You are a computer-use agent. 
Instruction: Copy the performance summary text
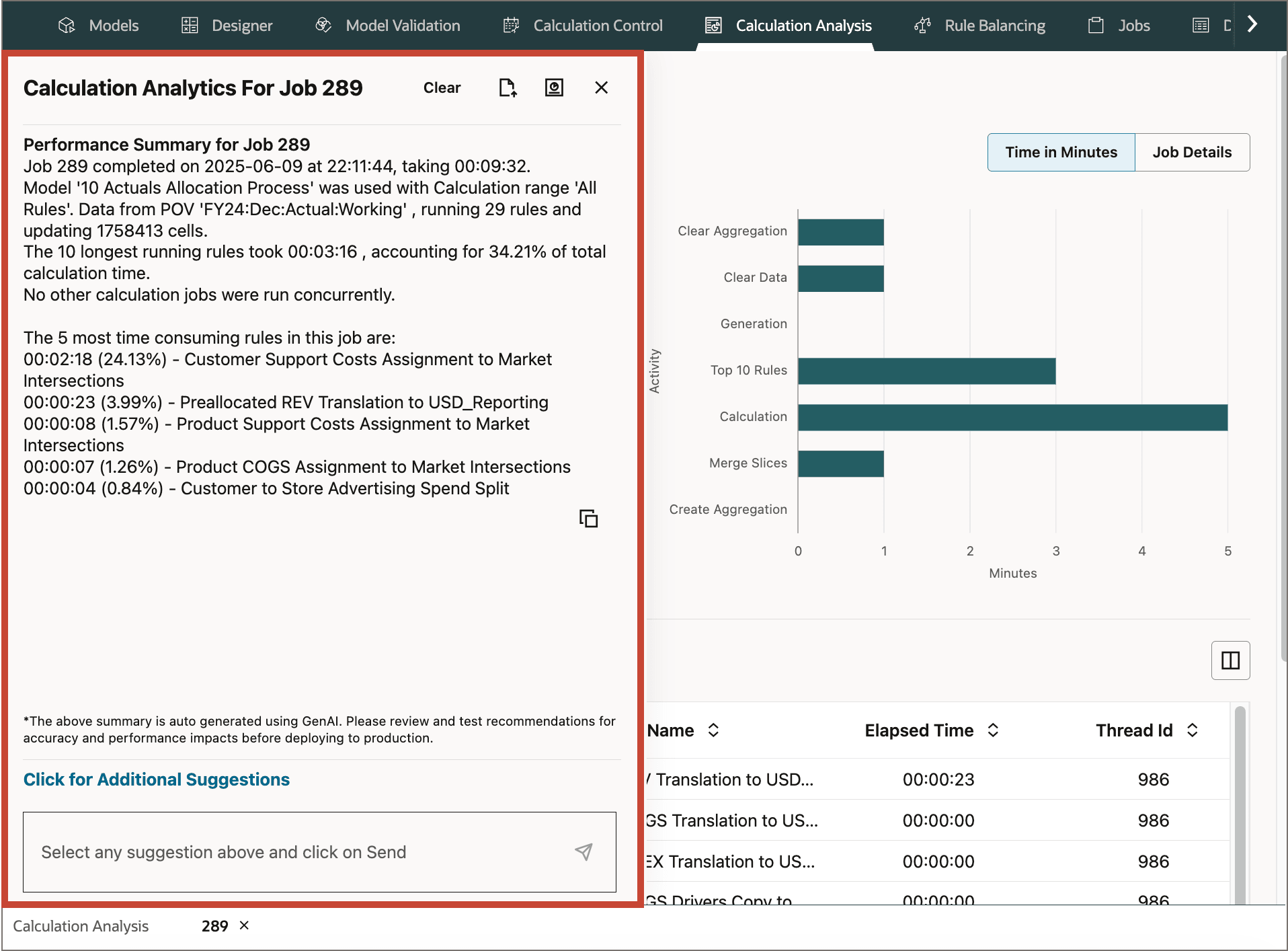coord(588,519)
